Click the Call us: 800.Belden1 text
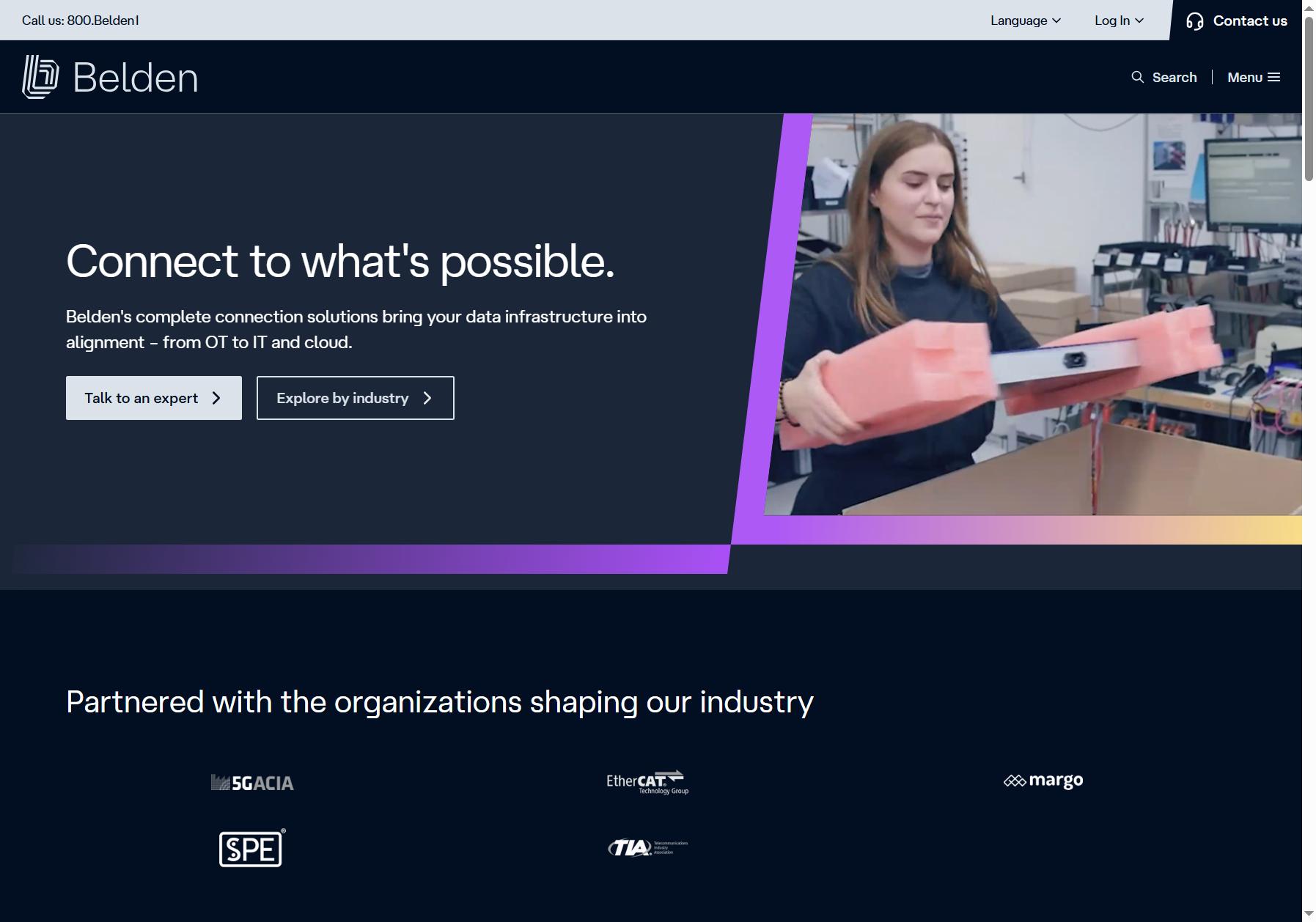 (x=81, y=21)
